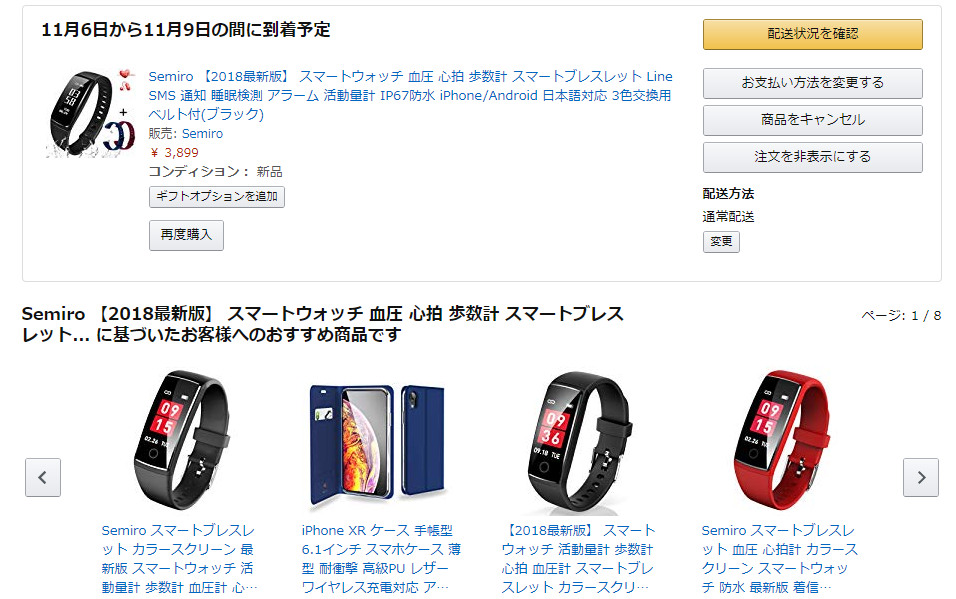Image resolution: width=956 pixels, height=599 pixels.
Task: Click 配送状況を確認 button
Action: click(x=813, y=34)
